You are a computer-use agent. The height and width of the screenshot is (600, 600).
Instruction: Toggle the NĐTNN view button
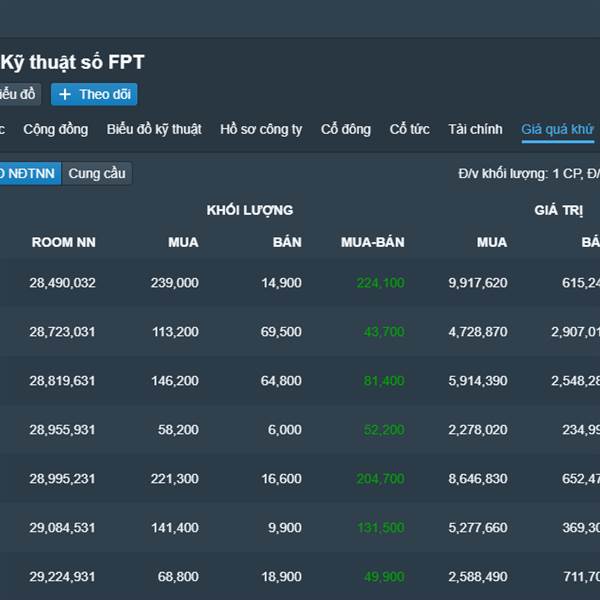pyautogui.click(x=29, y=174)
